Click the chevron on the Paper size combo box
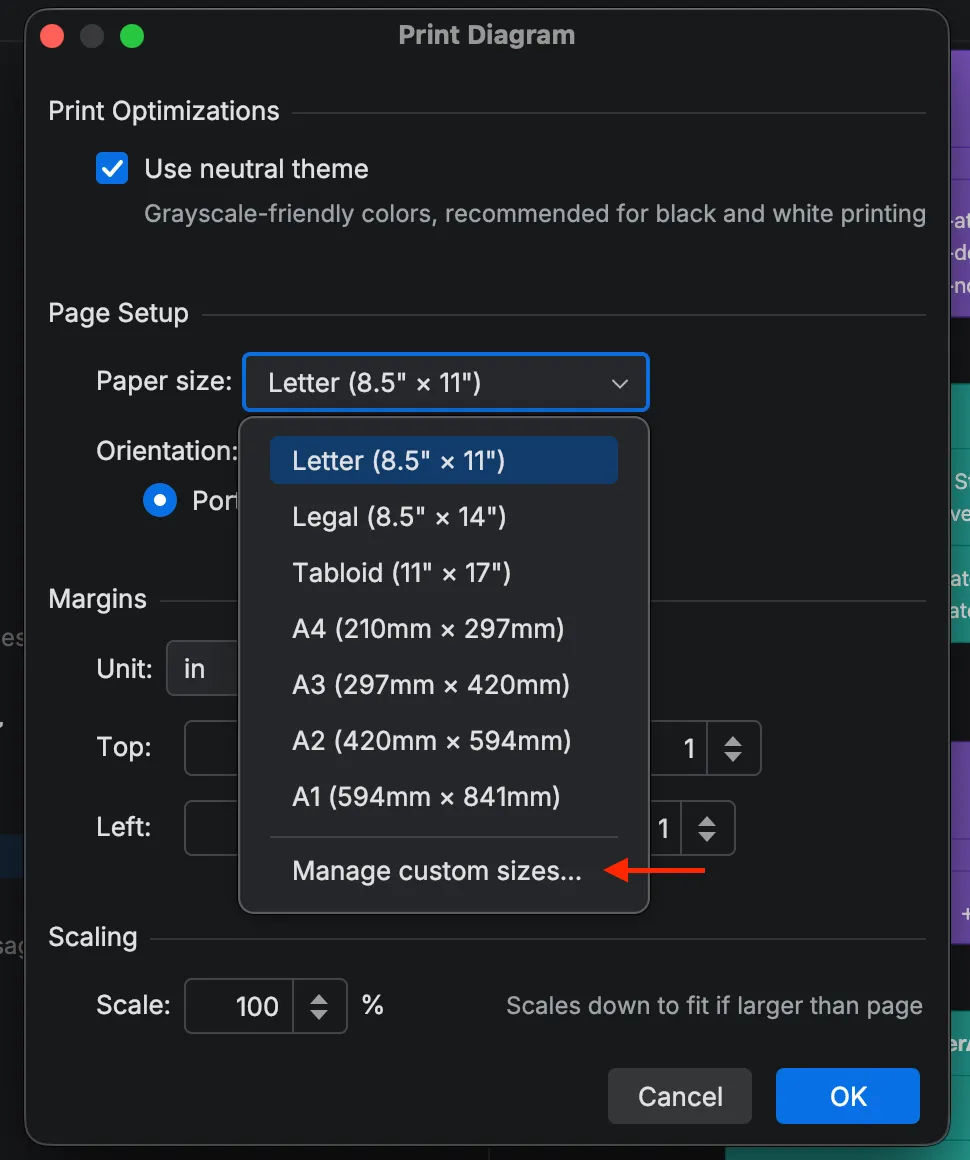 619,382
